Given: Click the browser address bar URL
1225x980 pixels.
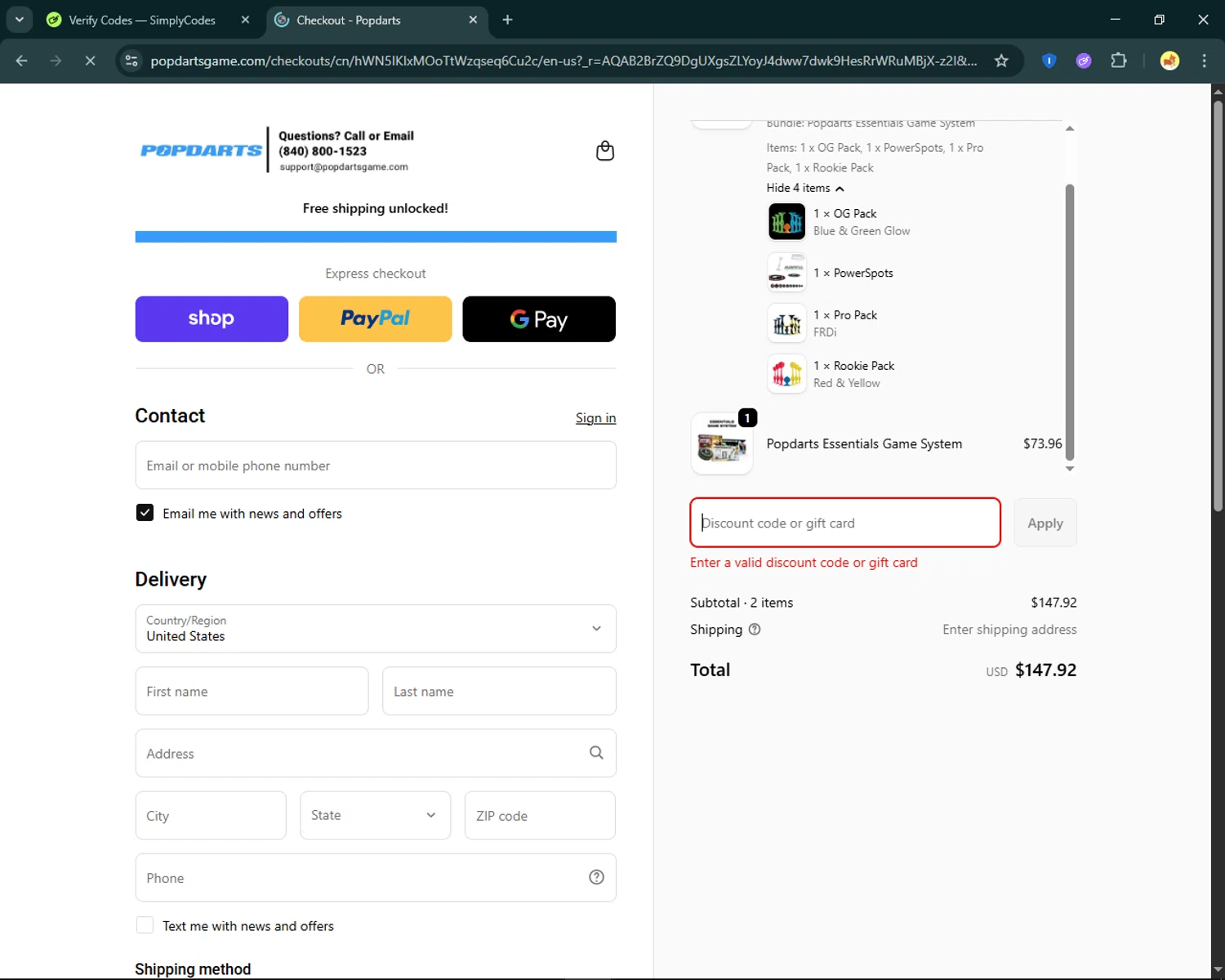Looking at the screenshot, I should (x=563, y=60).
